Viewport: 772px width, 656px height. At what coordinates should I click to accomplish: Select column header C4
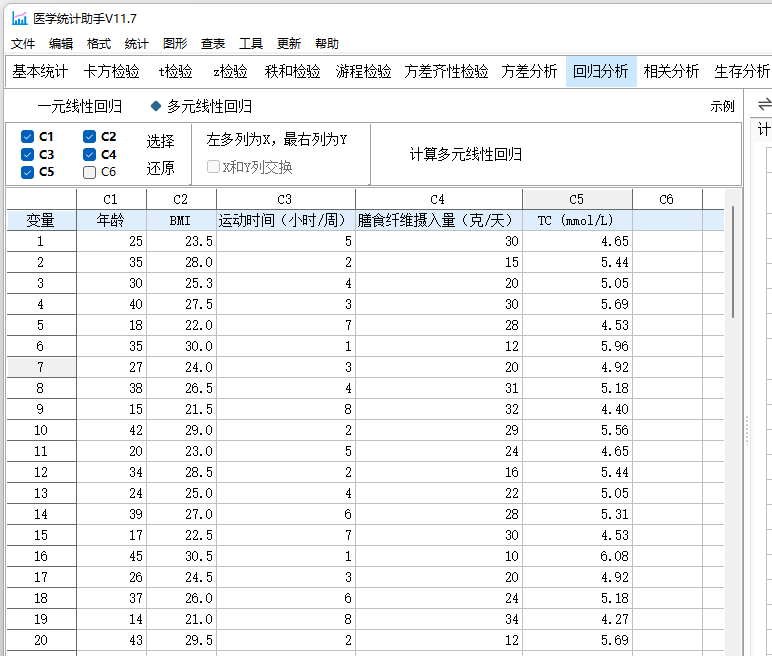pyautogui.click(x=438, y=199)
